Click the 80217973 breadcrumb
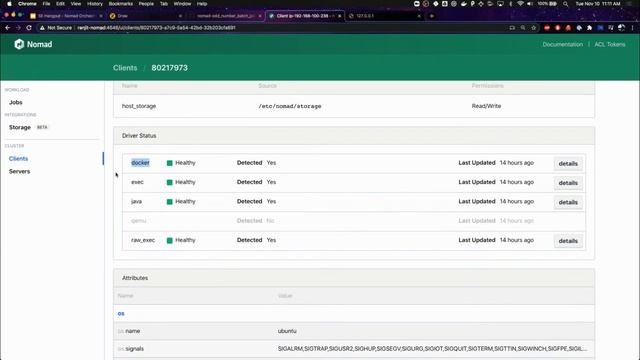640x360 pixels. pyautogui.click(x=169, y=68)
